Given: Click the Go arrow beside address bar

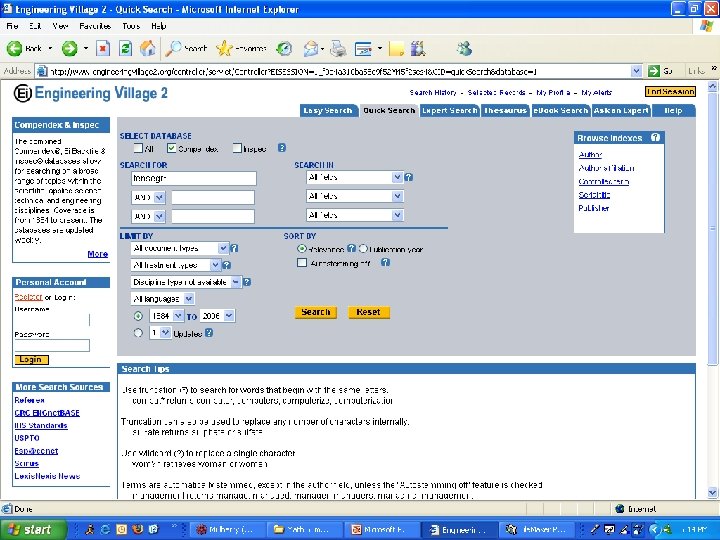Looking at the screenshot, I should click(654, 71).
